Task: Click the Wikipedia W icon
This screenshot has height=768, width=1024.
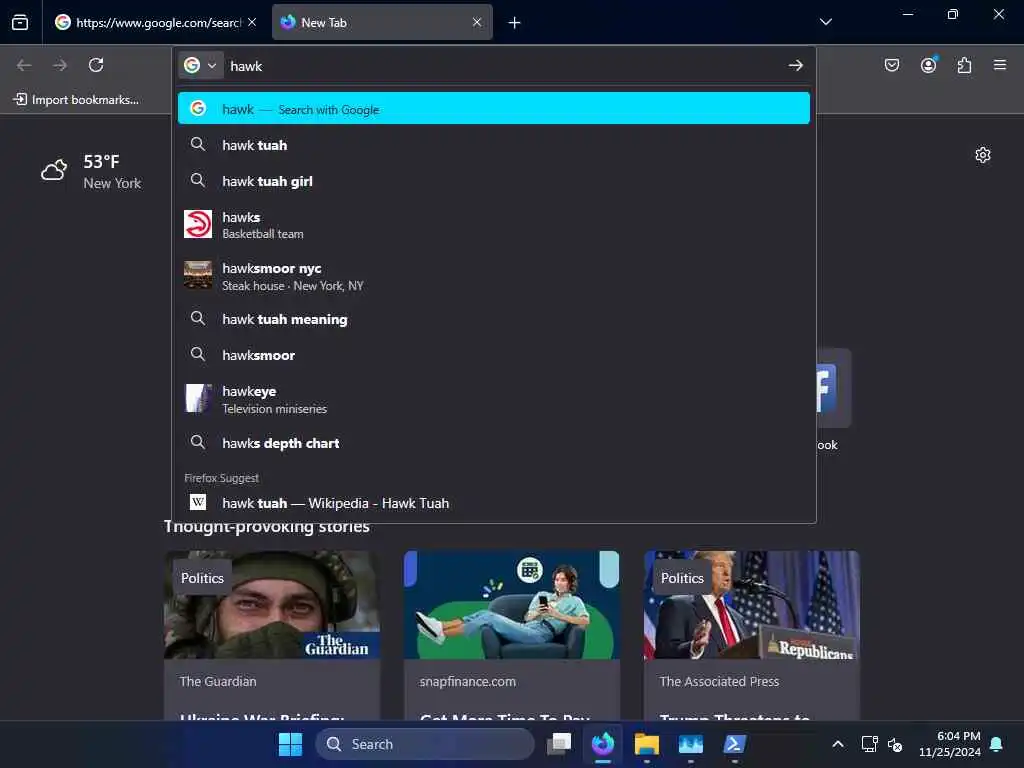Action: tap(197, 502)
